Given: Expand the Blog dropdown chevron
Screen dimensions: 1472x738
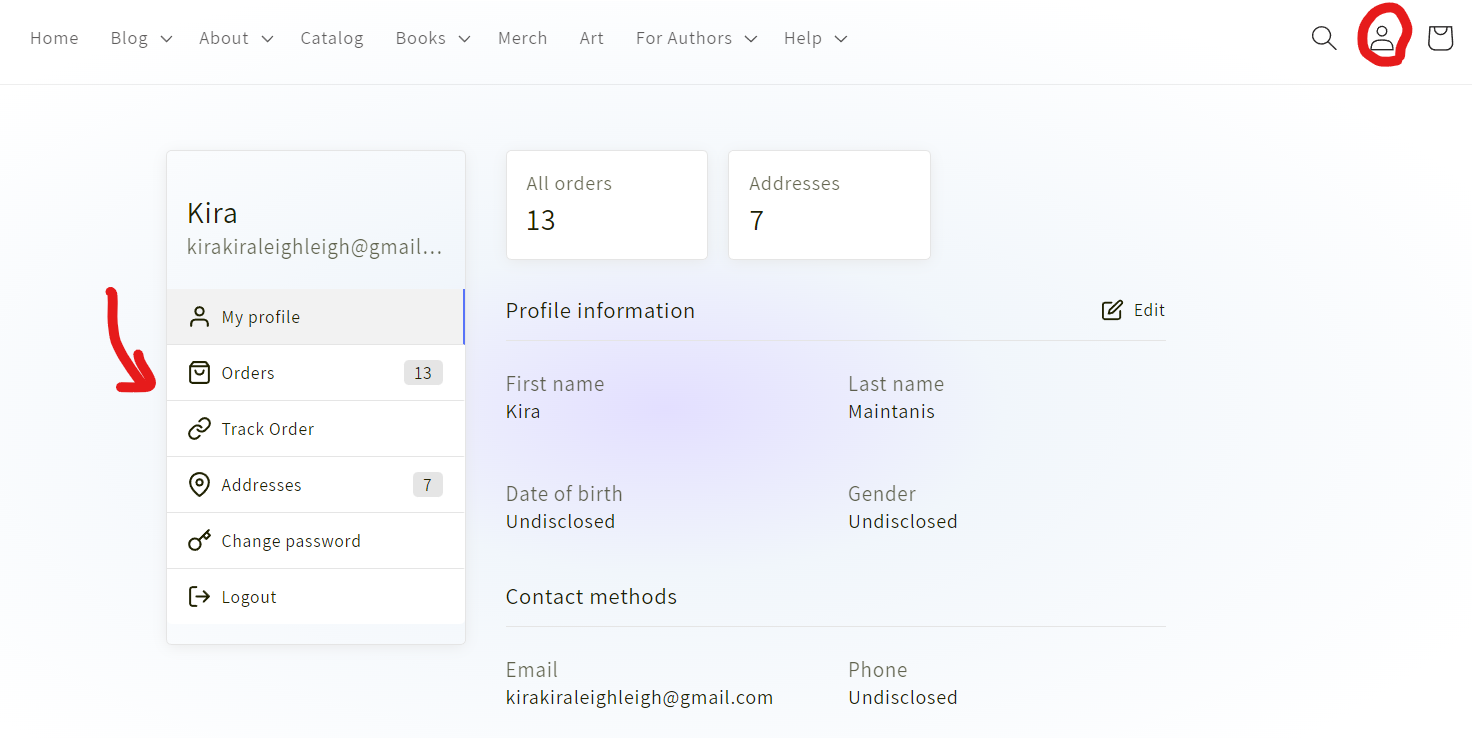Looking at the screenshot, I should (166, 39).
